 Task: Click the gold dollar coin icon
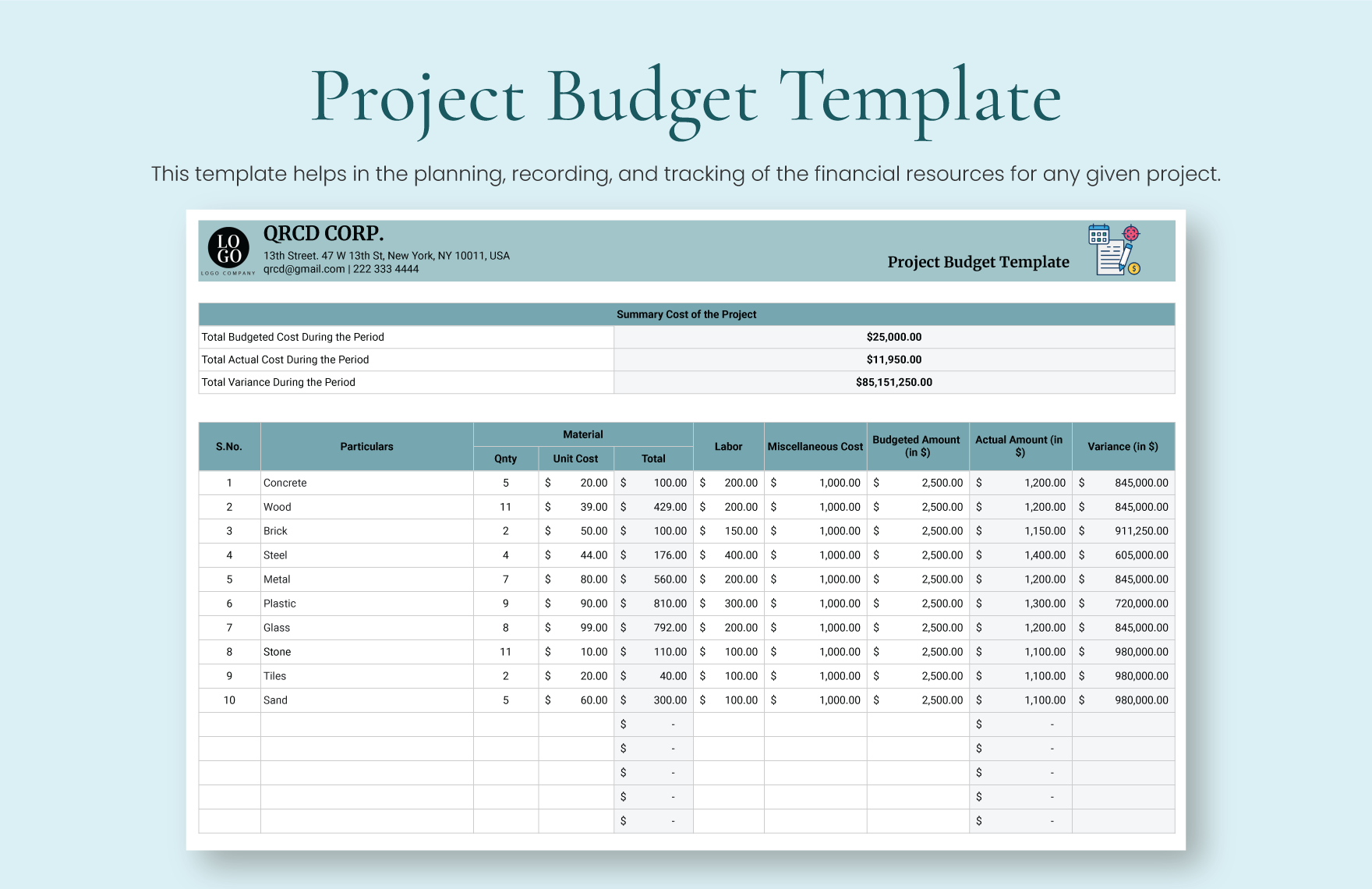pyautogui.click(x=1134, y=269)
